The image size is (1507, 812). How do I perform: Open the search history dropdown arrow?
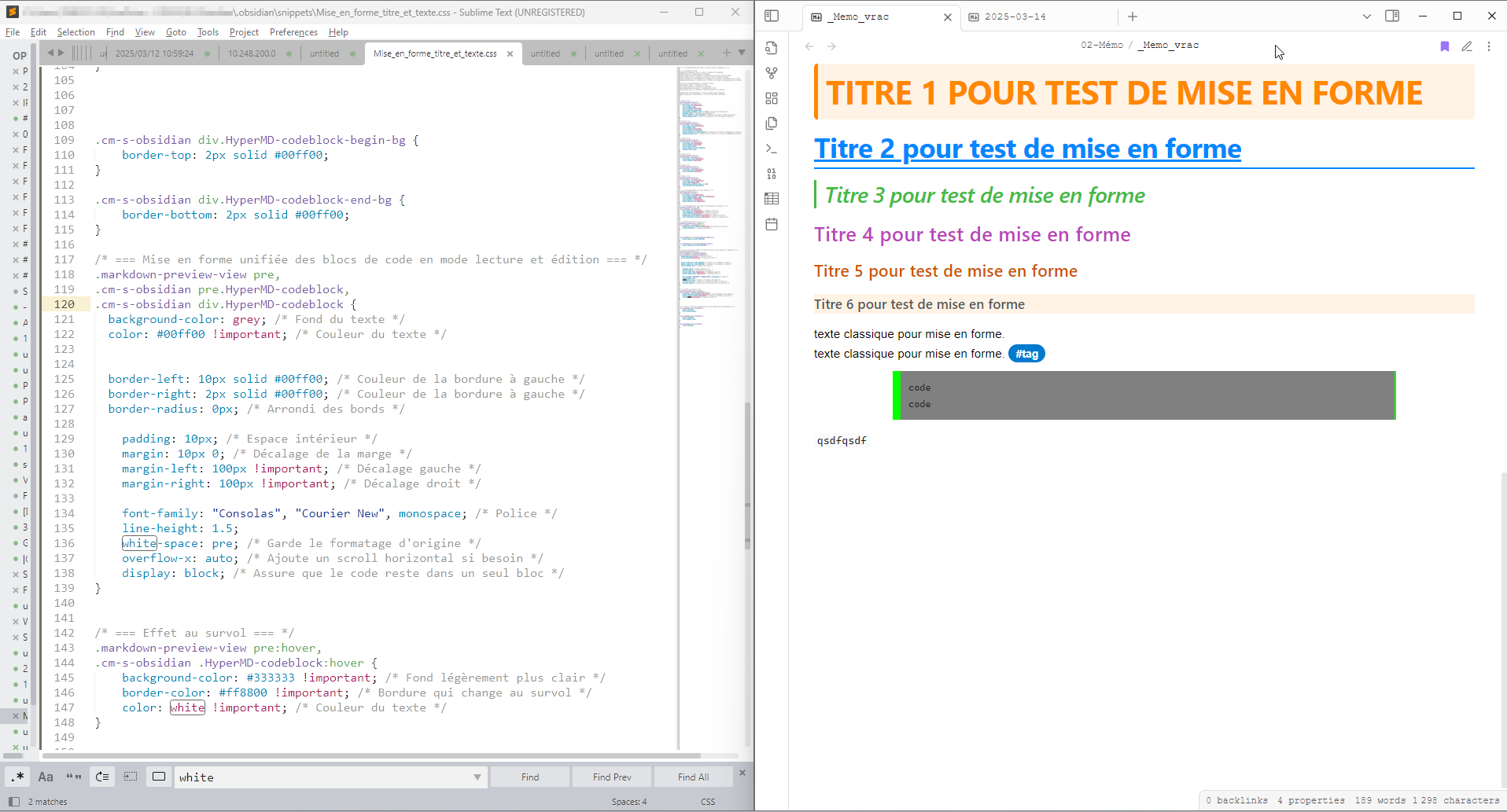coord(477,777)
